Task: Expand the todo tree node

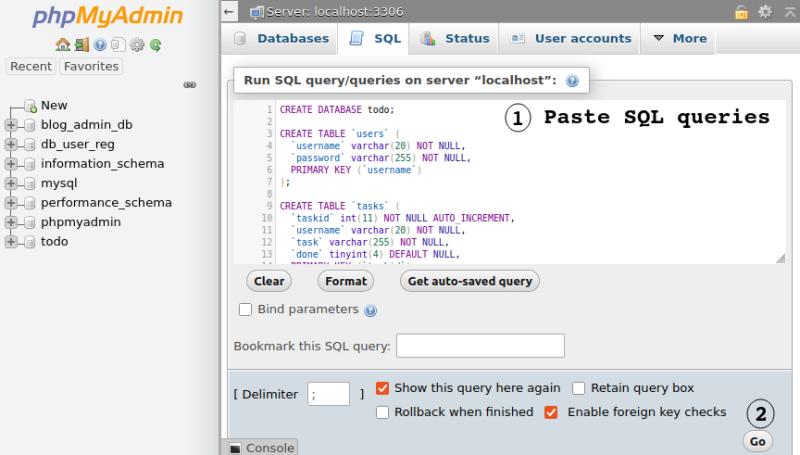Action: pyautogui.click(x=11, y=242)
